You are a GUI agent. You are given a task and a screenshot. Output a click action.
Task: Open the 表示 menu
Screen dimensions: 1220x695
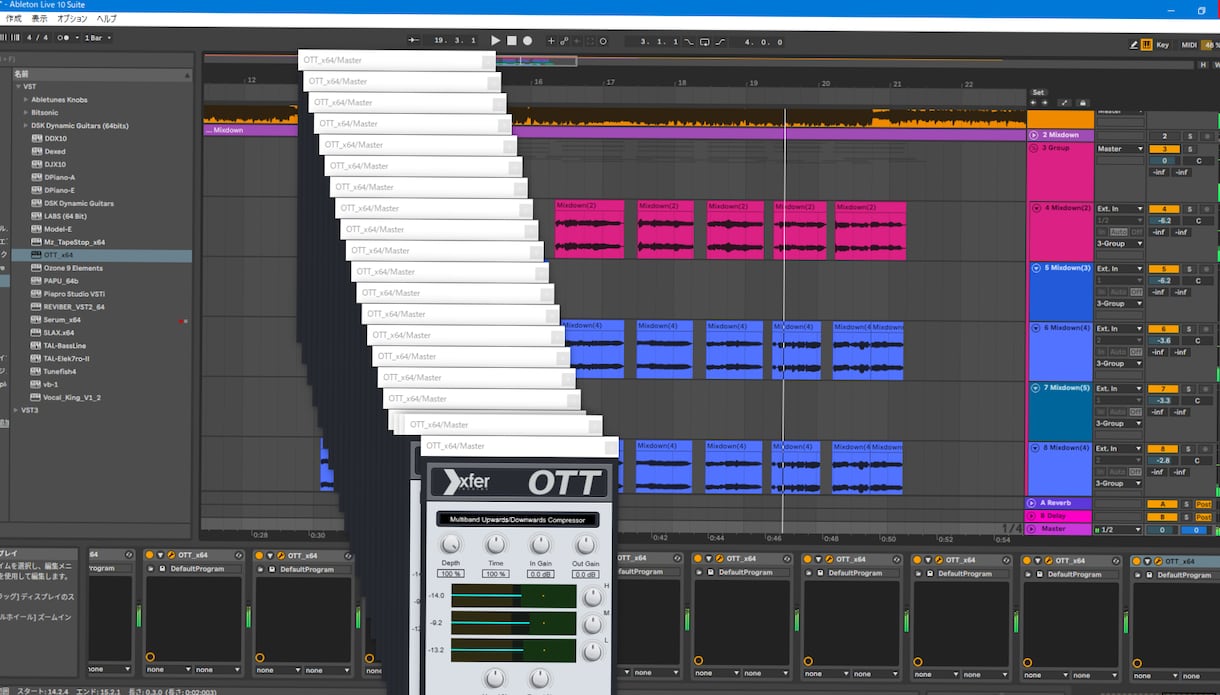point(39,19)
